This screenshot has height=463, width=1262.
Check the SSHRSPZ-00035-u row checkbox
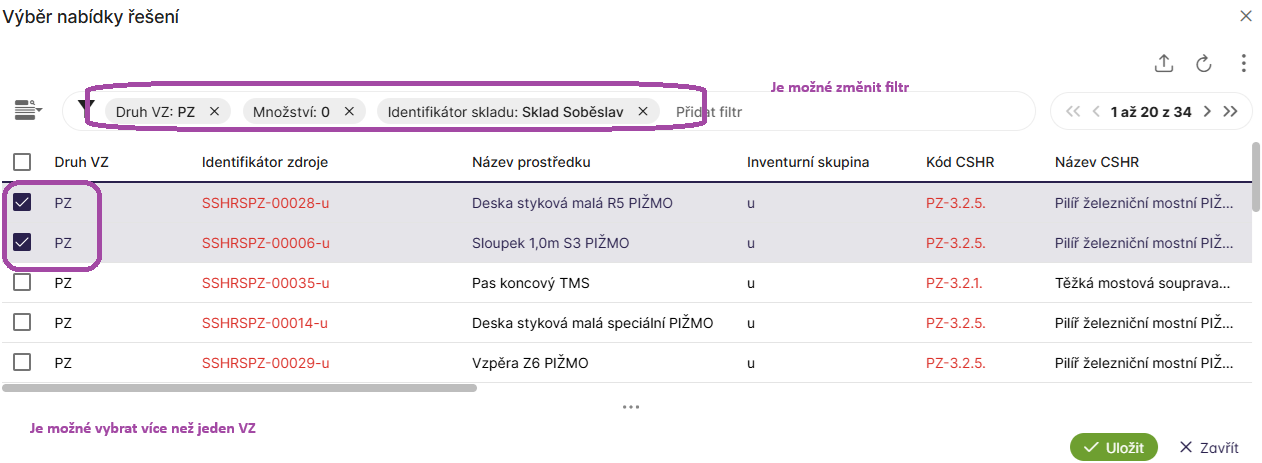(22, 283)
